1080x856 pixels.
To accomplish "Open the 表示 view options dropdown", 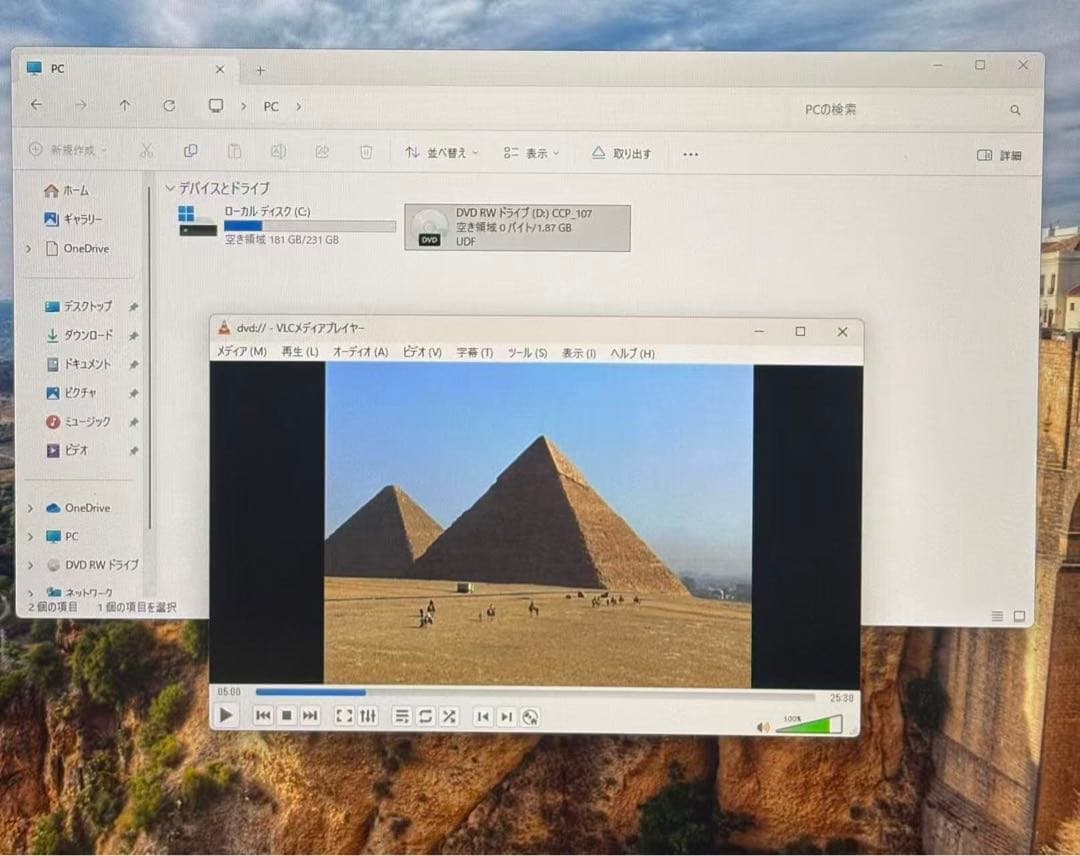I will [x=530, y=152].
